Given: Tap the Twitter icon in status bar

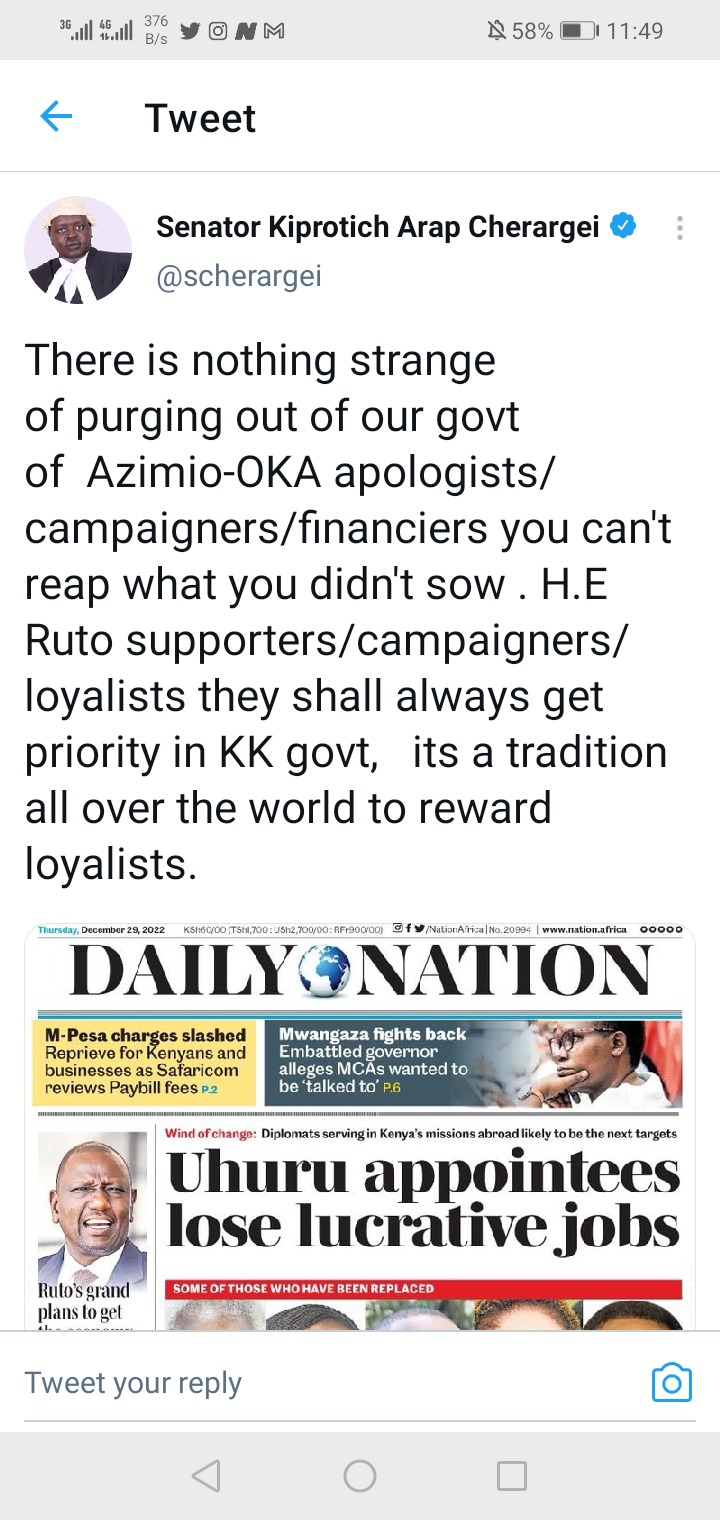Looking at the screenshot, I should coord(190,31).
